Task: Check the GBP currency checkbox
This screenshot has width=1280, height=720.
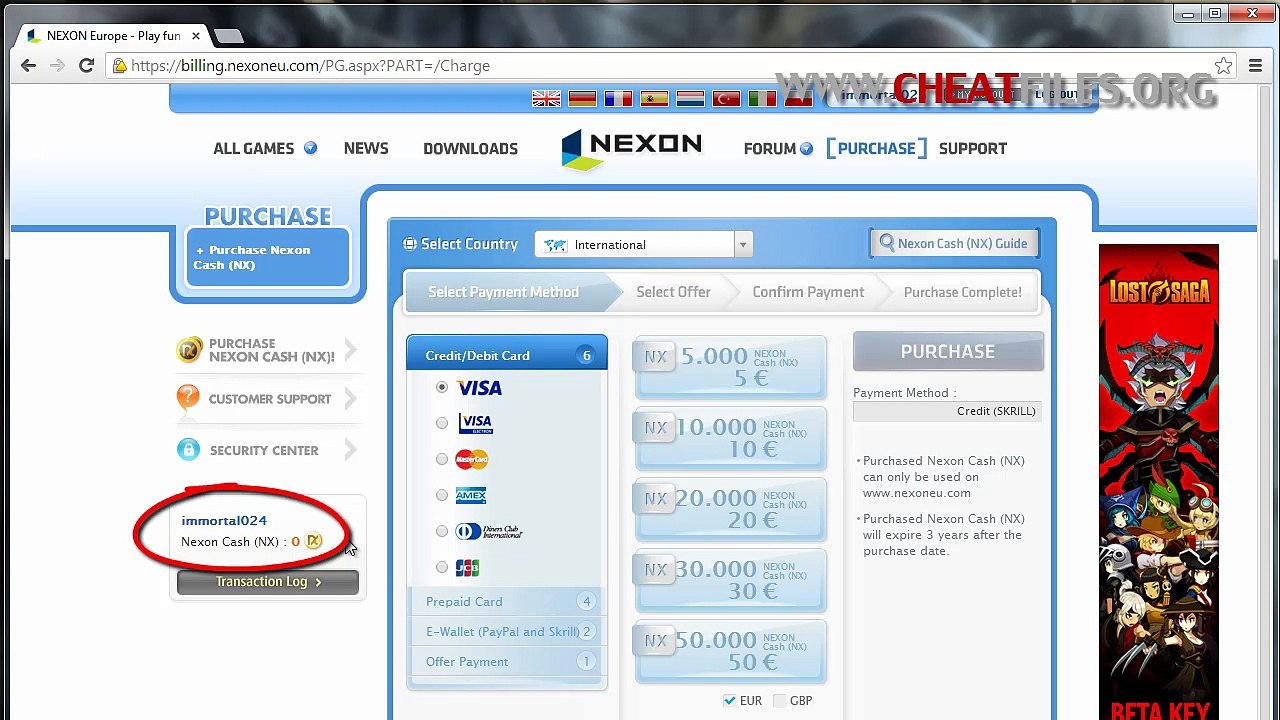Action: pos(780,700)
